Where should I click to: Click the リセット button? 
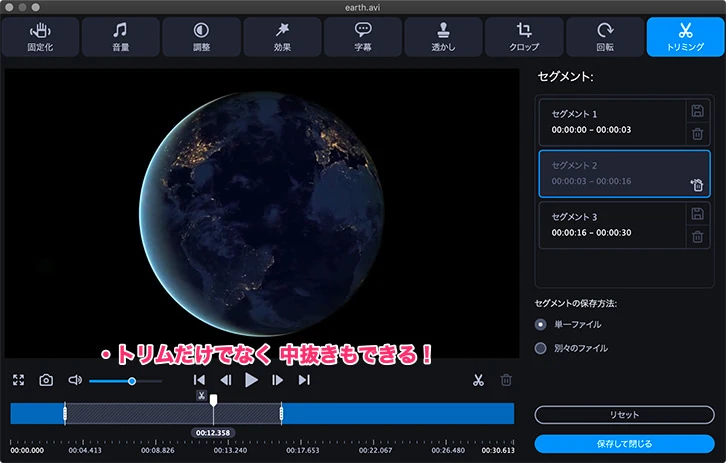624,415
